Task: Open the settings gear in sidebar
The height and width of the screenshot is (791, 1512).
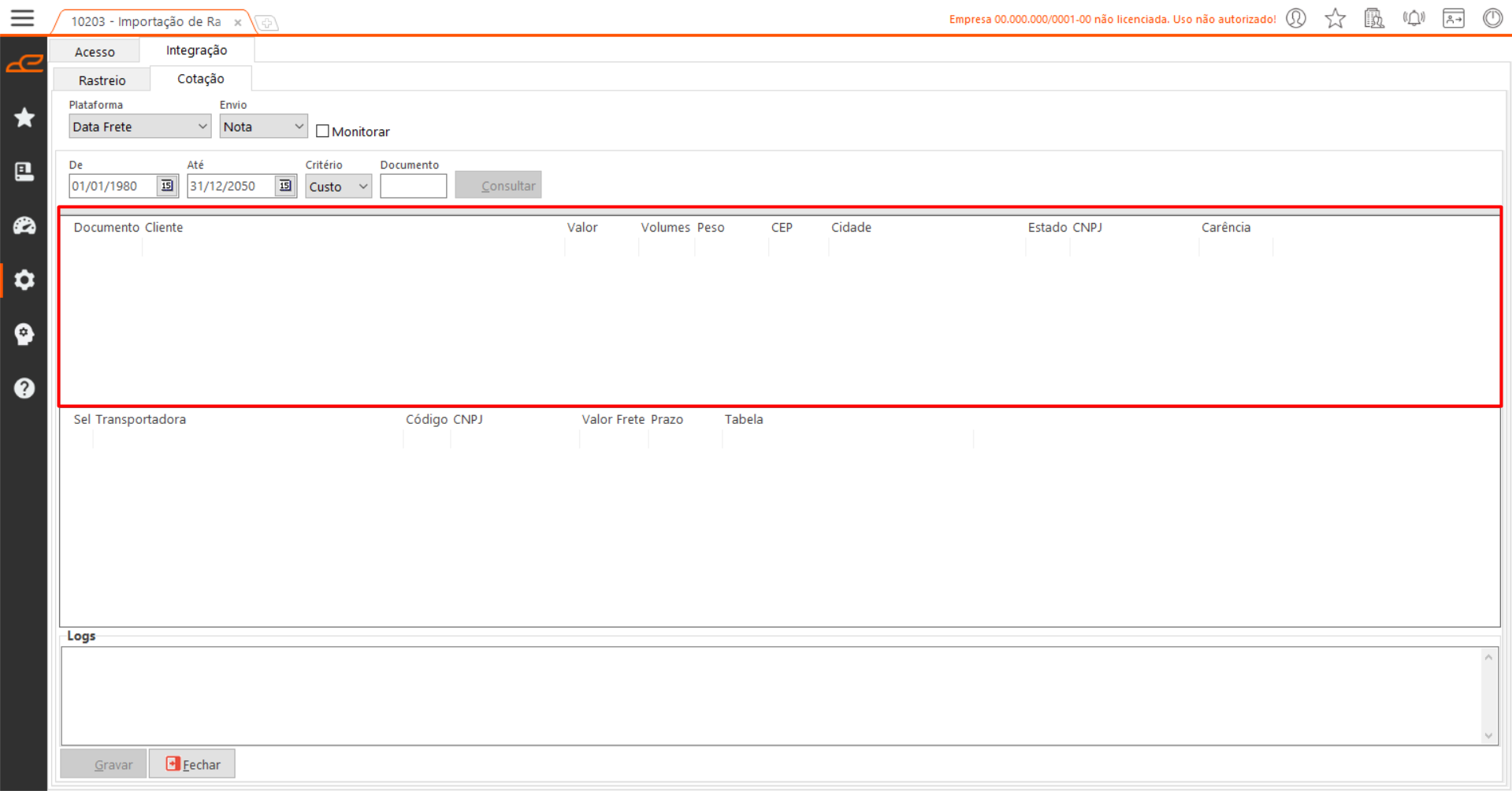Action: 24,280
